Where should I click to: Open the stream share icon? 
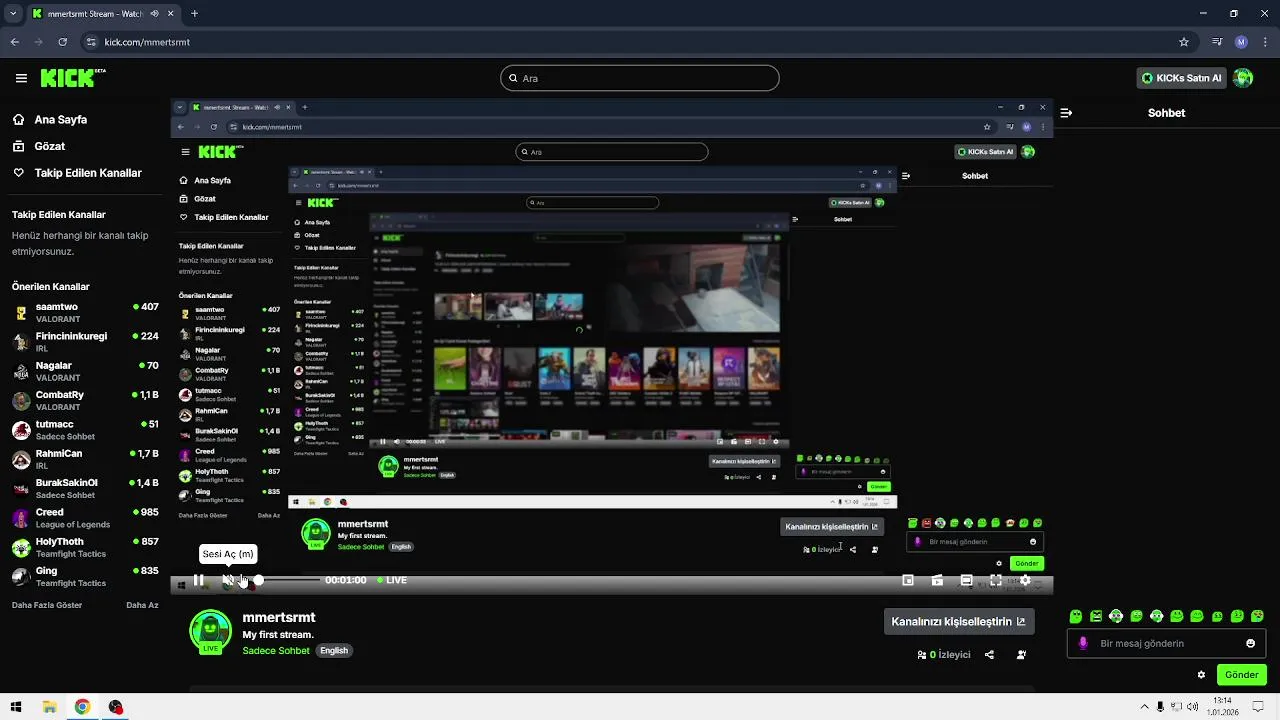[x=989, y=655]
